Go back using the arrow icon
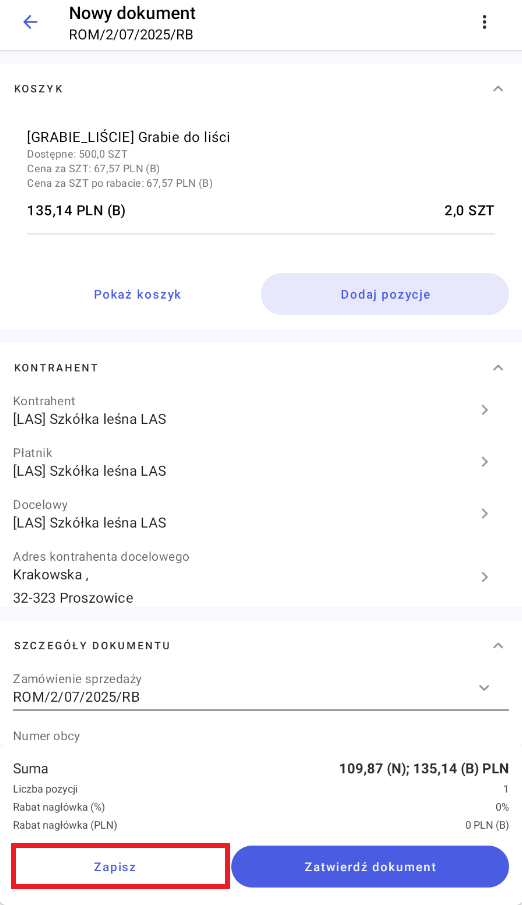The image size is (522, 905). [30, 22]
